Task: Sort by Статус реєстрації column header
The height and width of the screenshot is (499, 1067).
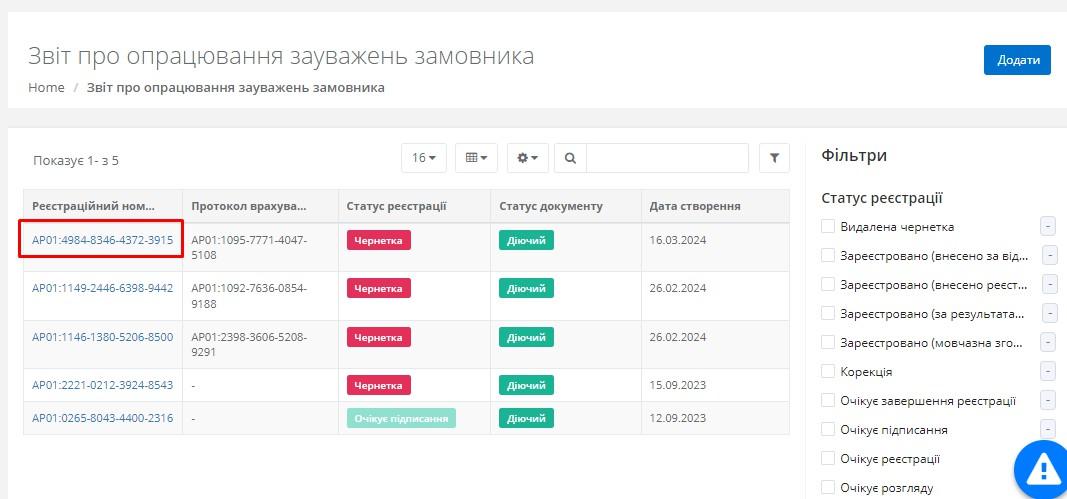Action: tap(396, 206)
